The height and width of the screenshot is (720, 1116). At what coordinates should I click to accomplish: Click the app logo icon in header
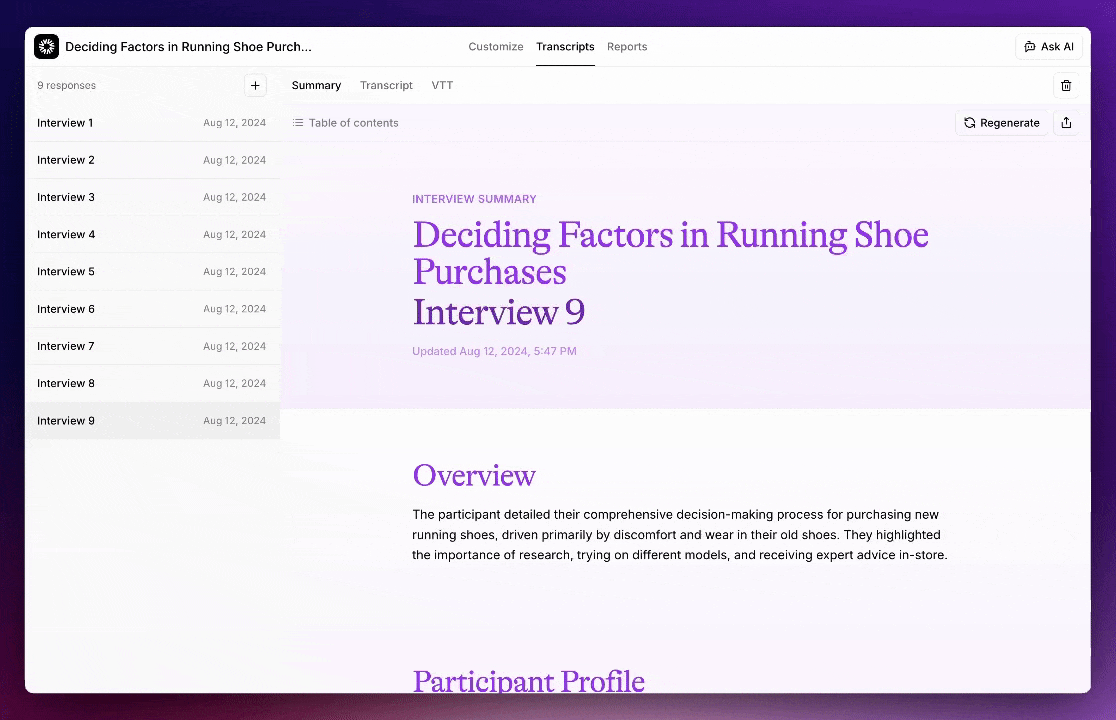point(46,47)
